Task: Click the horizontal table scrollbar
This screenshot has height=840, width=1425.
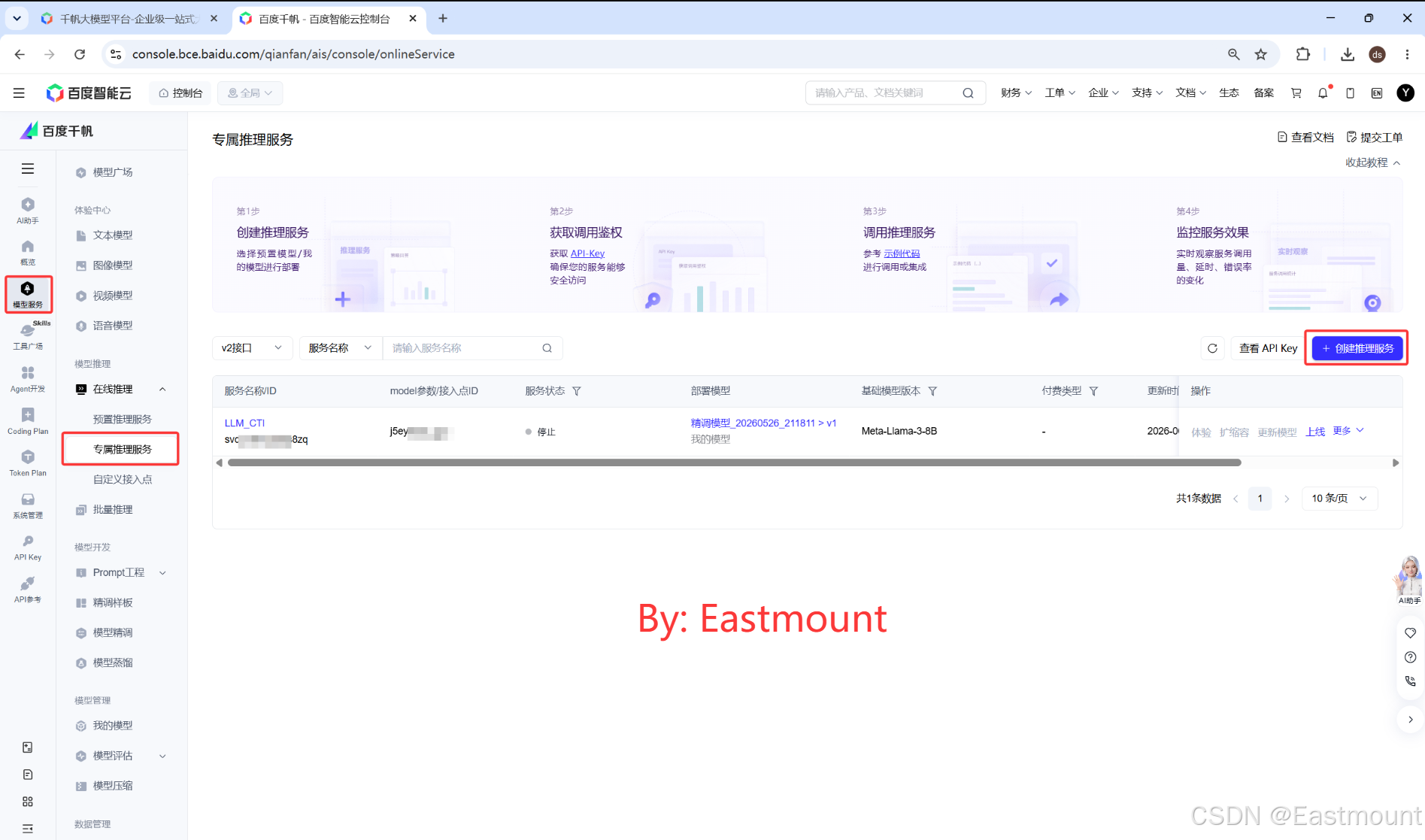Action: 734,462
